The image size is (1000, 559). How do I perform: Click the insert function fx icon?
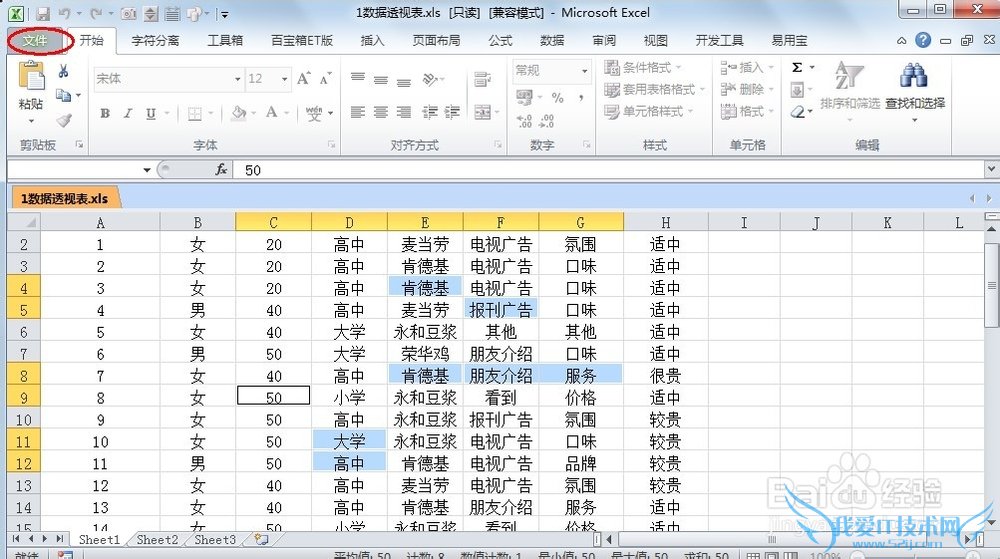222,170
